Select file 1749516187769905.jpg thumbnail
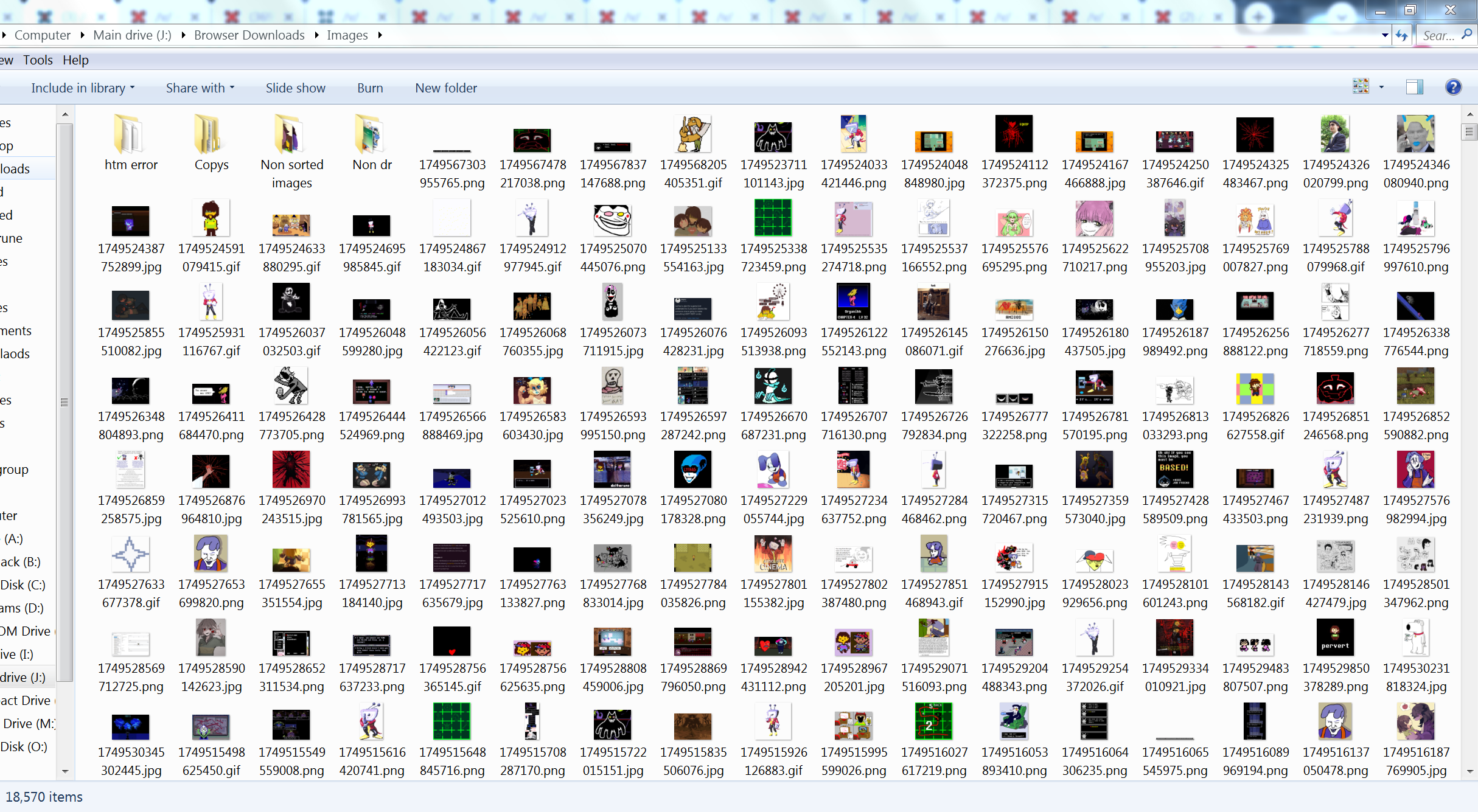This screenshot has height=812, width=1478. coord(1416,721)
